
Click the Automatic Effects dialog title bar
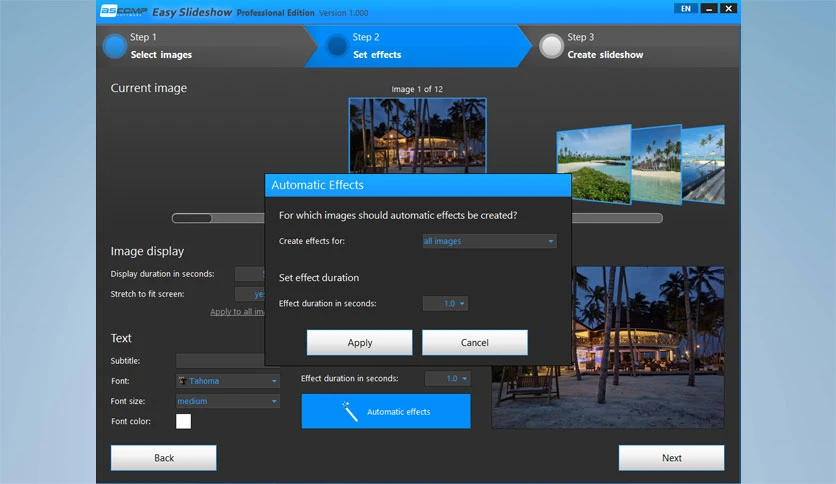tap(418, 185)
